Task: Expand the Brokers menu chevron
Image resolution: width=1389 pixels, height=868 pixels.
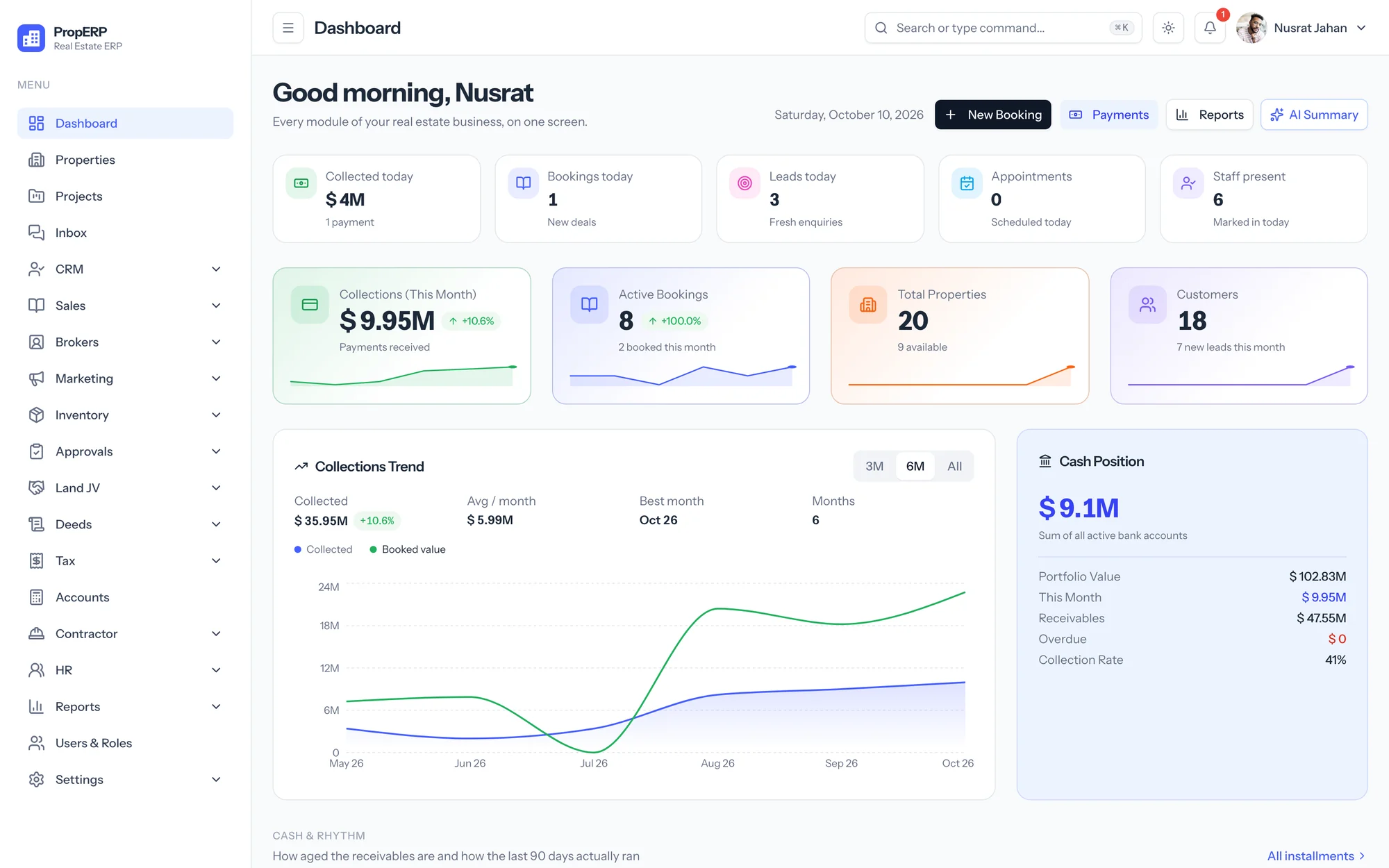Action: click(216, 342)
